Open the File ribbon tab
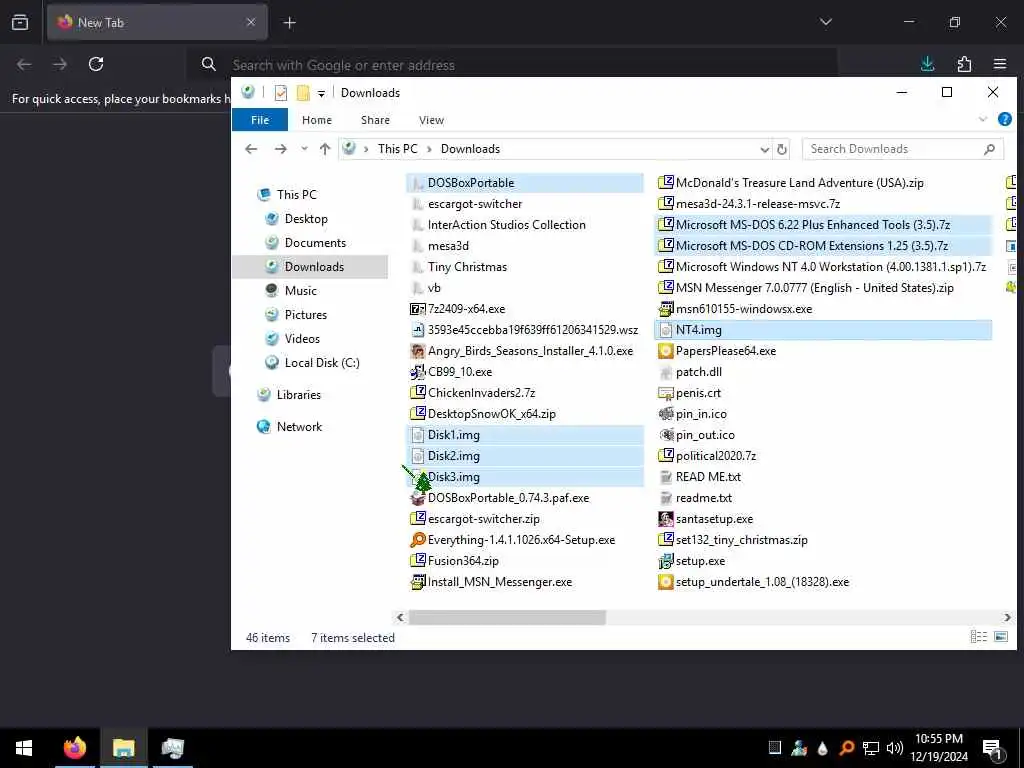Image resolution: width=1024 pixels, height=768 pixels. tap(260, 120)
